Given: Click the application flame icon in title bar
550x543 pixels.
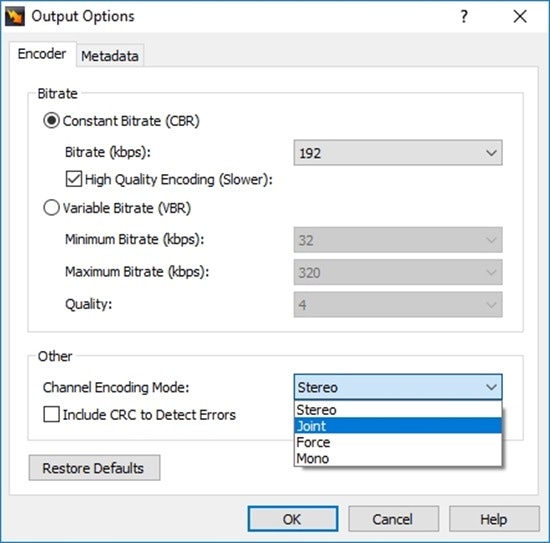Looking at the screenshot, I should click(15, 16).
